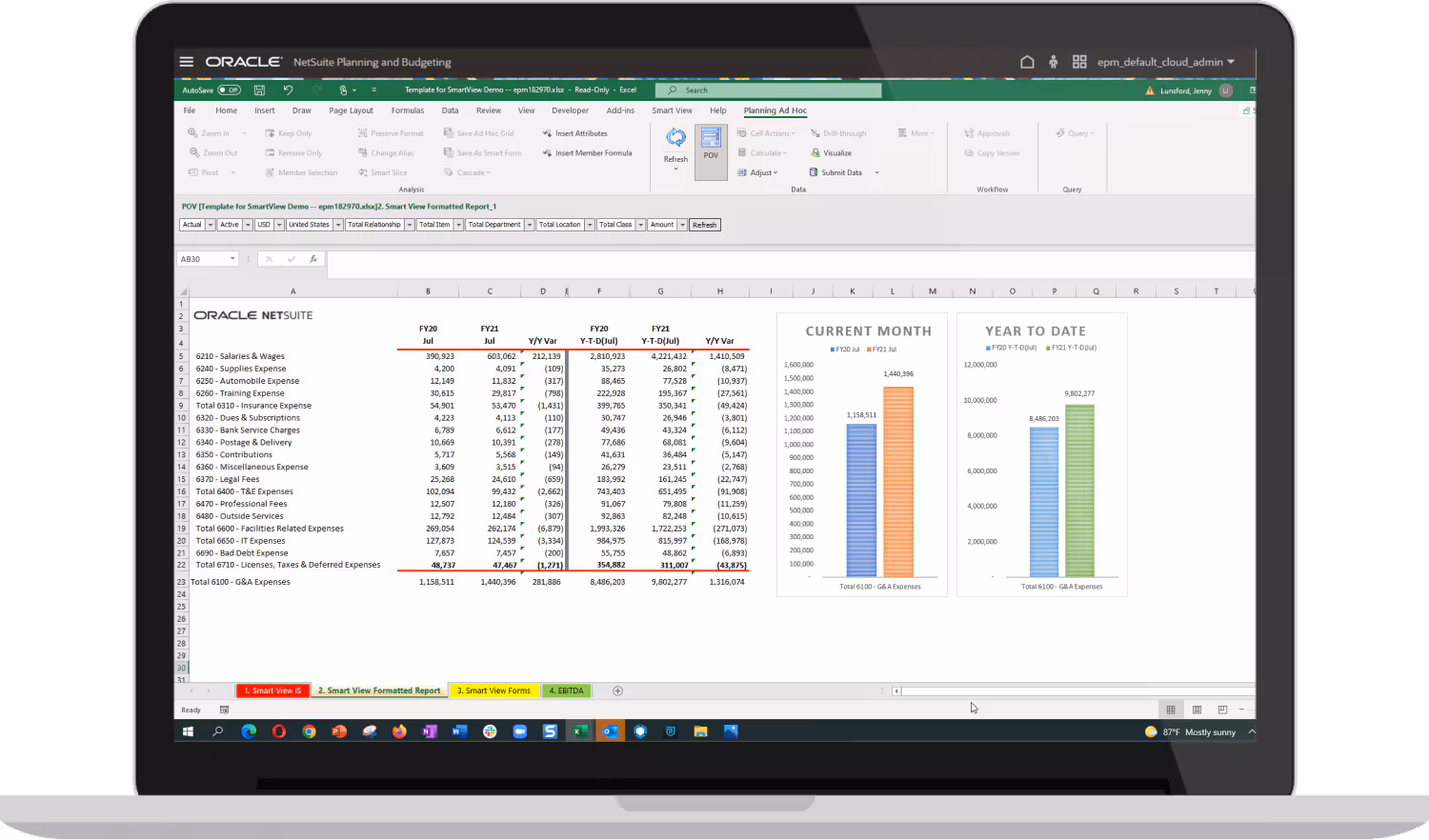
Task: Open the Oracle navigator hamburger menu
Action: (x=187, y=62)
